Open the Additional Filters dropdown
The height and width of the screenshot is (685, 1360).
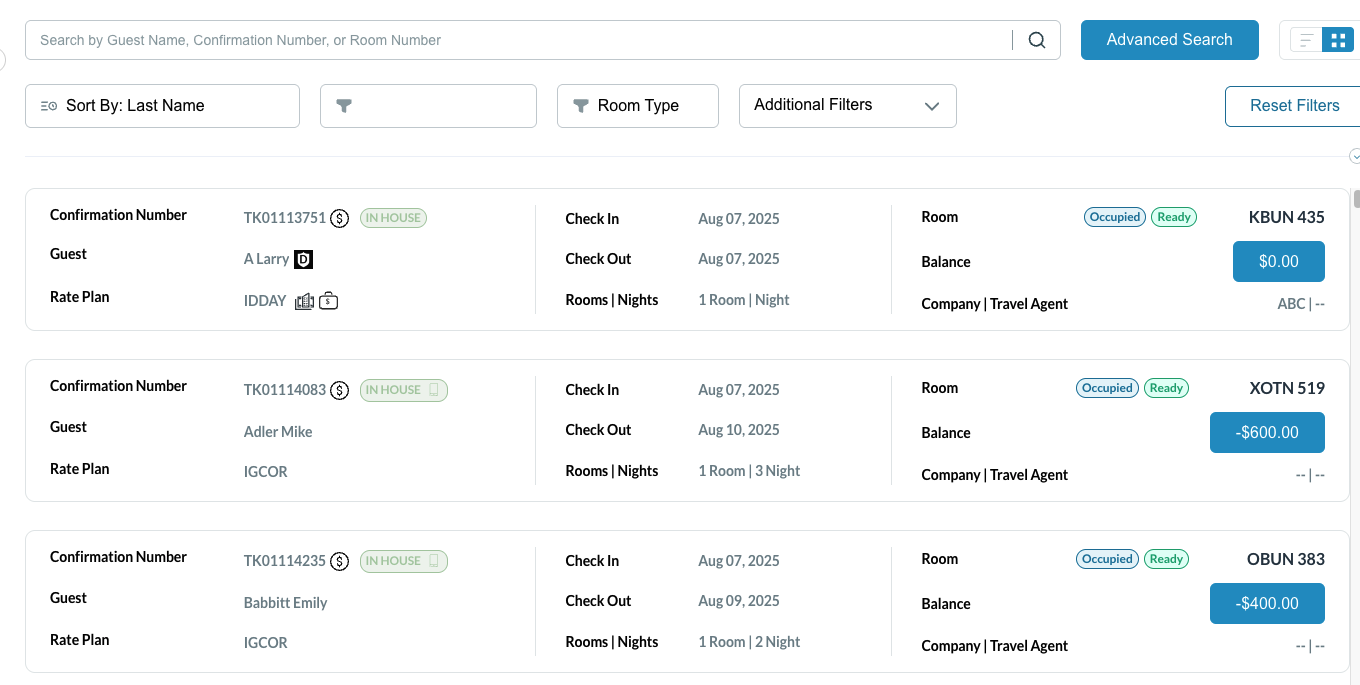pos(847,105)
